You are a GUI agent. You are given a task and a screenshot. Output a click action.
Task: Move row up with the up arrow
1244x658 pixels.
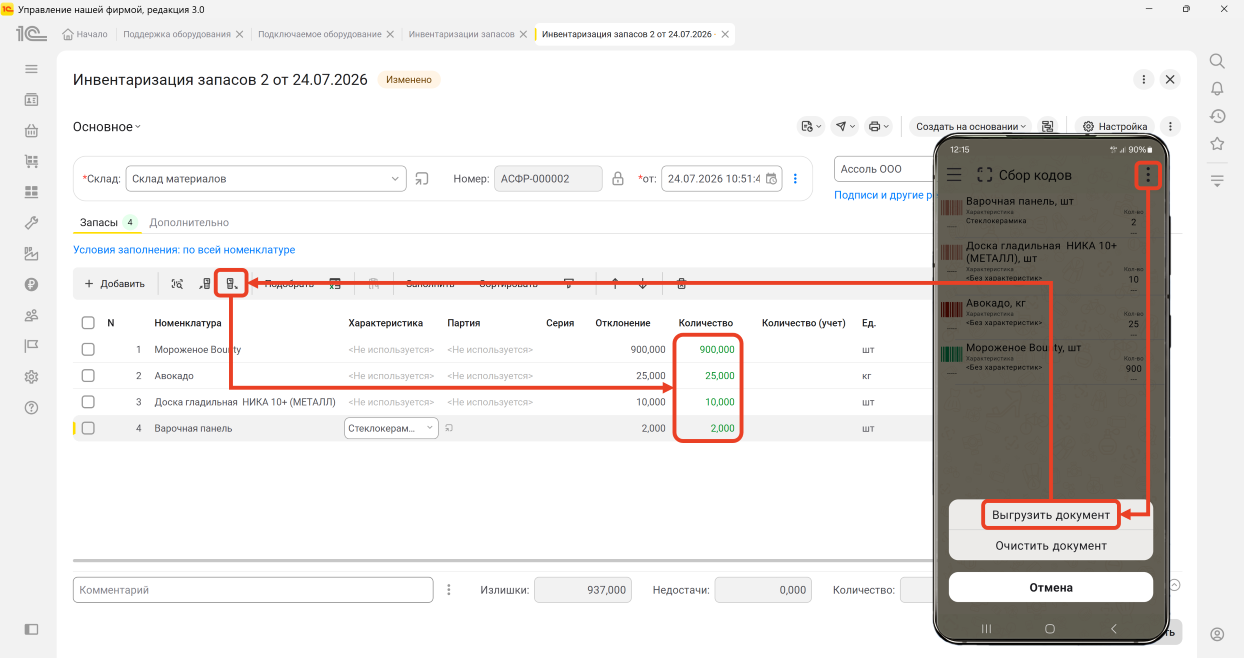615,284
